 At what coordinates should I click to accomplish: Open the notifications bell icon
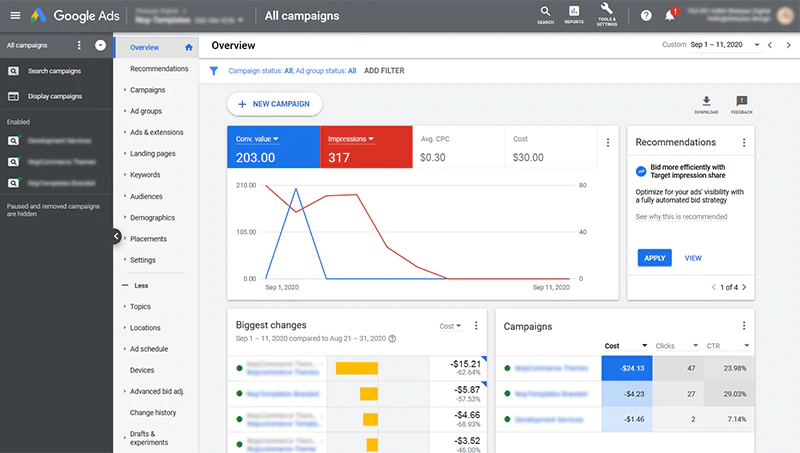670,16
